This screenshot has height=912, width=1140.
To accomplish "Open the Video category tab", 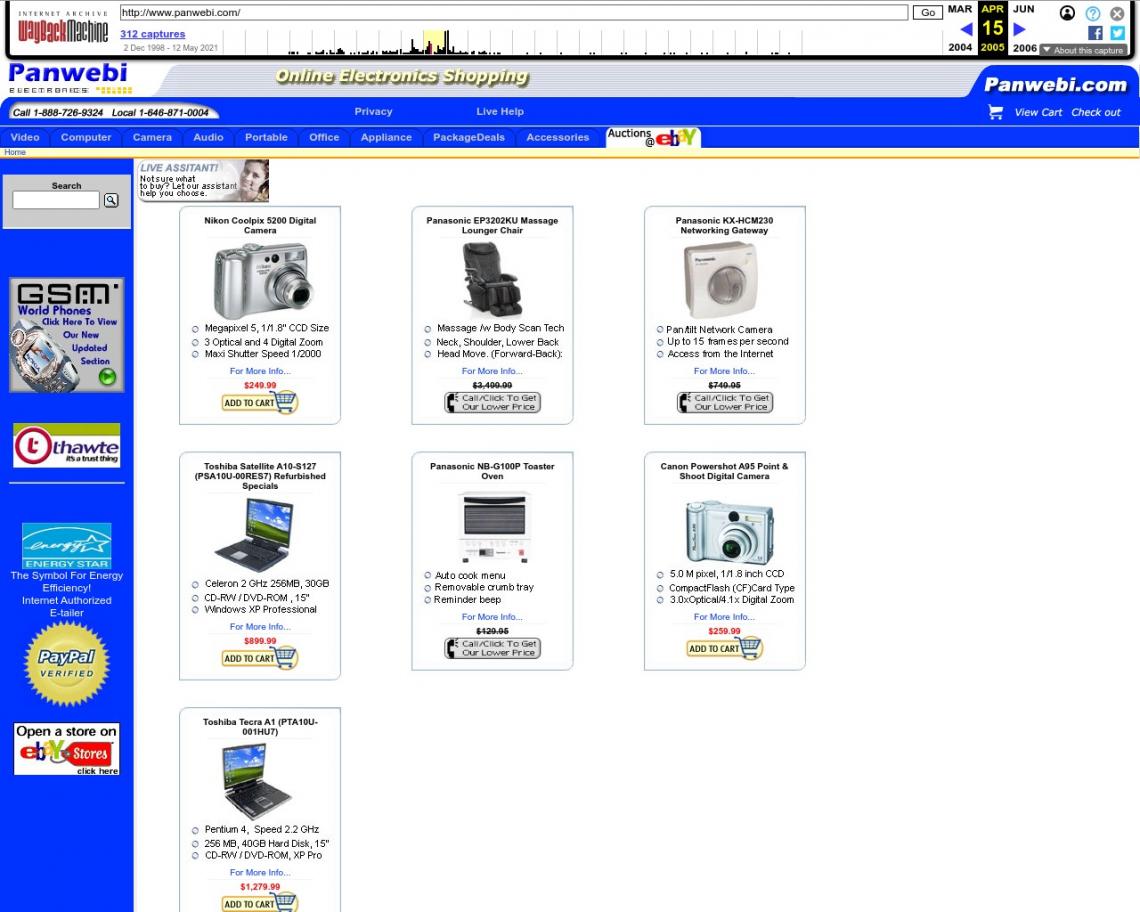I will 25,137.
